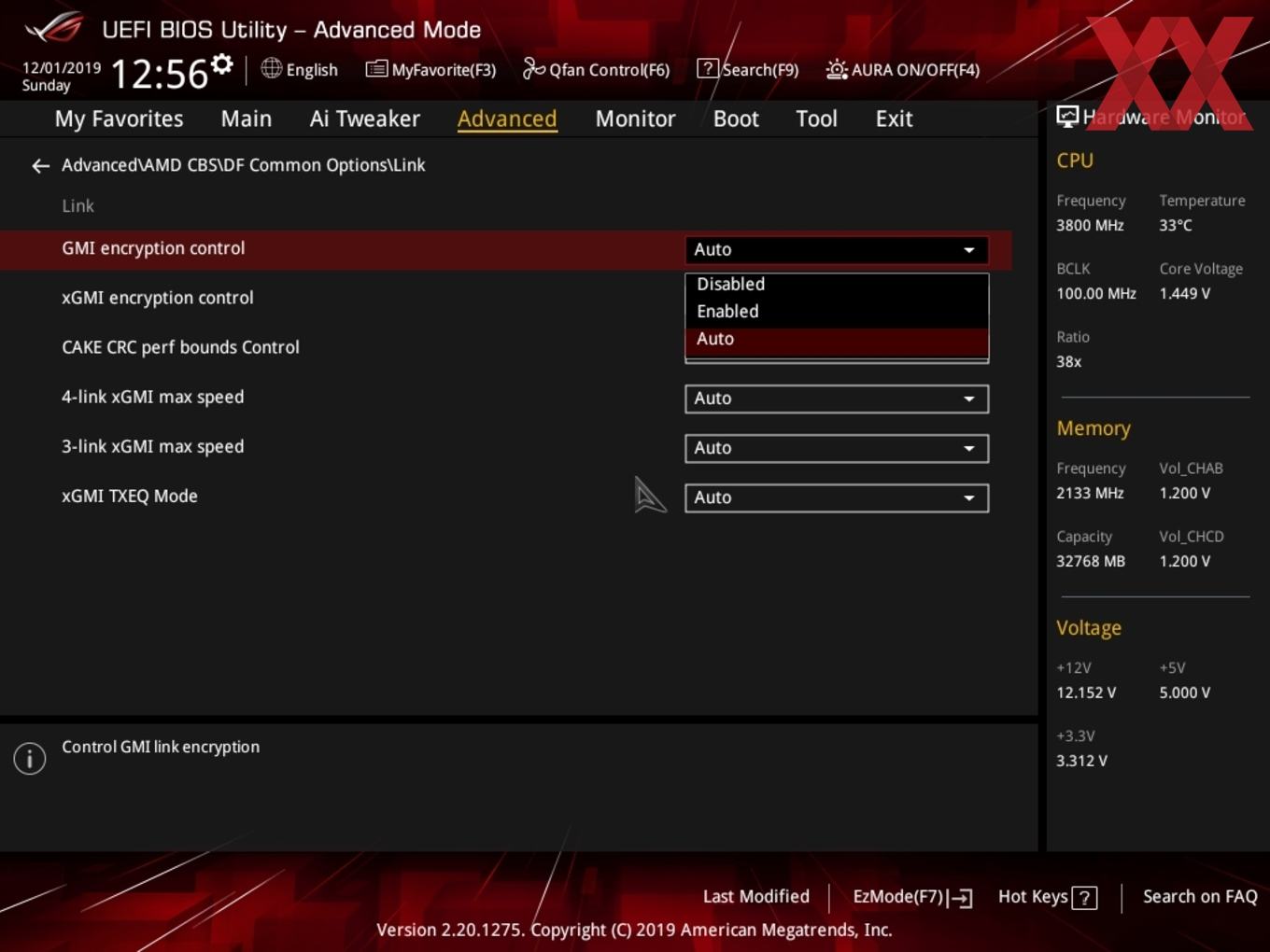This screenshot has width=1270, height=952.
Task: Click the CPU frequency value 3800 MHz
Action: tap(1090, 225)
